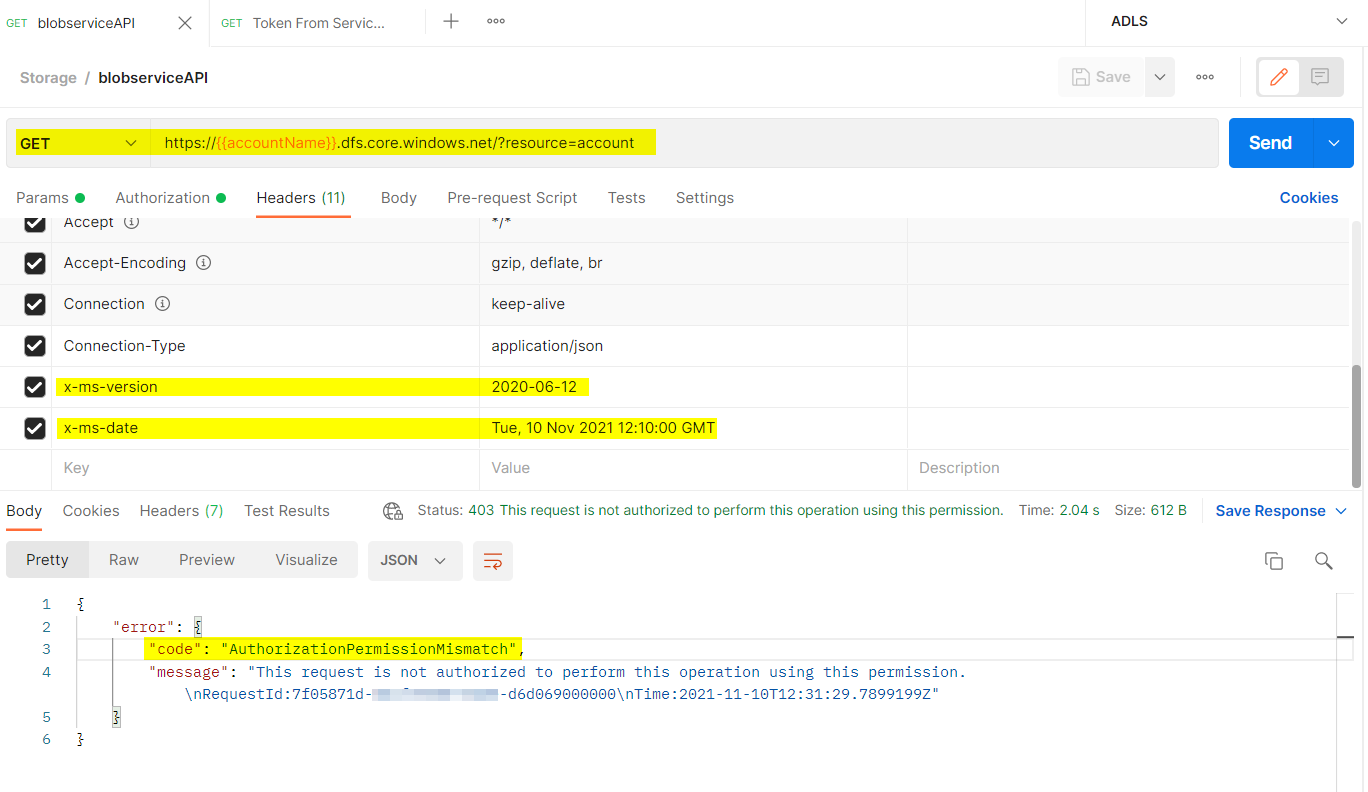Select the Raw view
The height and width of the screenshot is (792, 1368).
click(x=124, y=560)
